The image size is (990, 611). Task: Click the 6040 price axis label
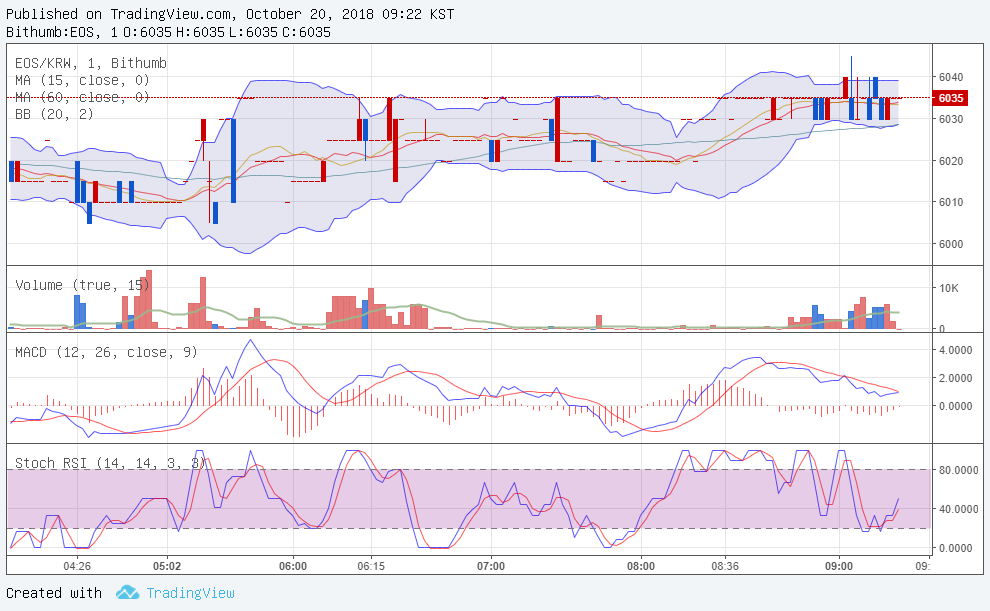(x=951, y=77)
